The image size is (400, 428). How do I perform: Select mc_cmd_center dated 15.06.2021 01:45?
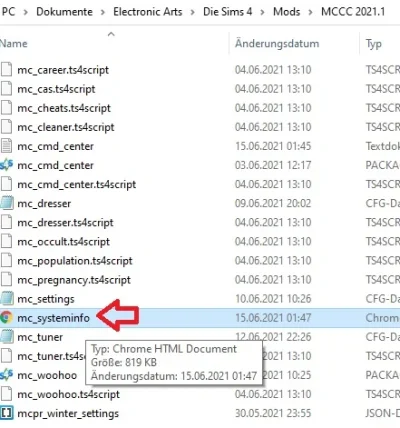(55, 146)
